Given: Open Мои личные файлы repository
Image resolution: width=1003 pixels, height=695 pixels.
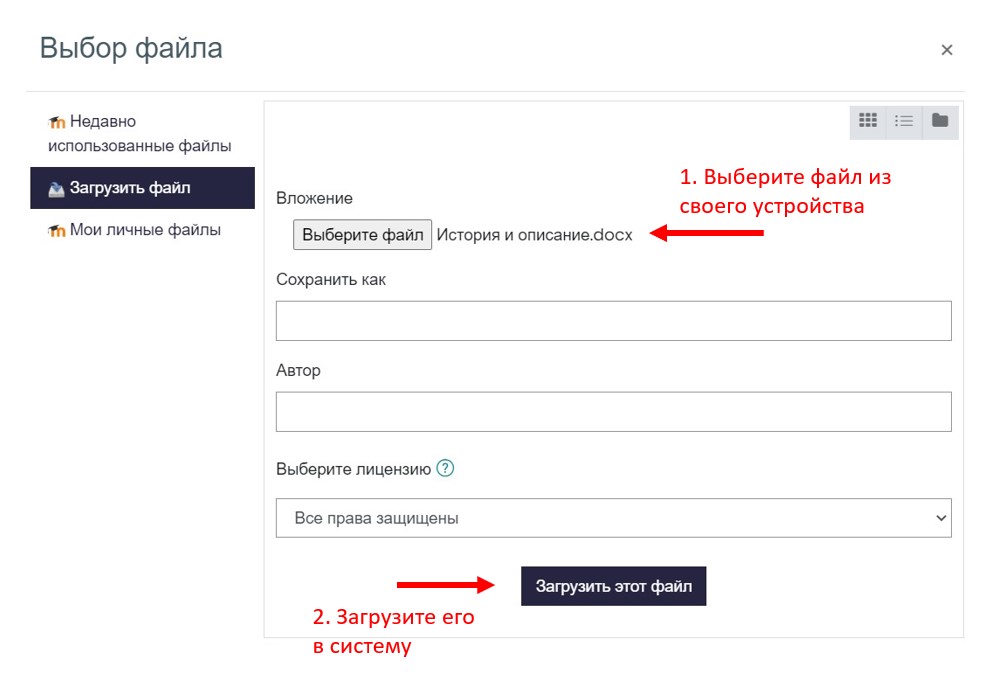Looking at the screenshot, I should 142,230.
